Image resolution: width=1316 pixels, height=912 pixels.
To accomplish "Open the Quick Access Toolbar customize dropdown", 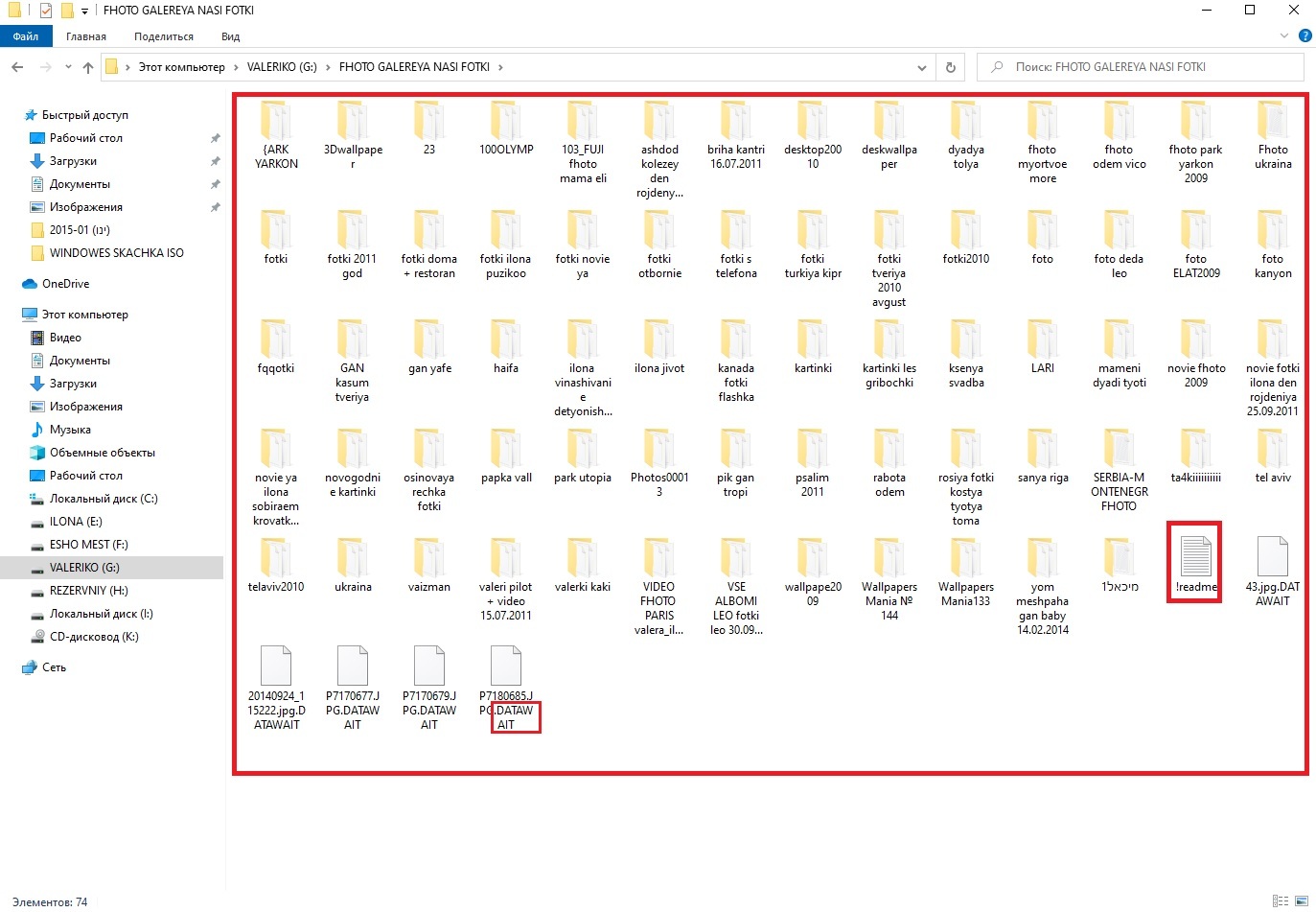I will [x=84, y=11].
